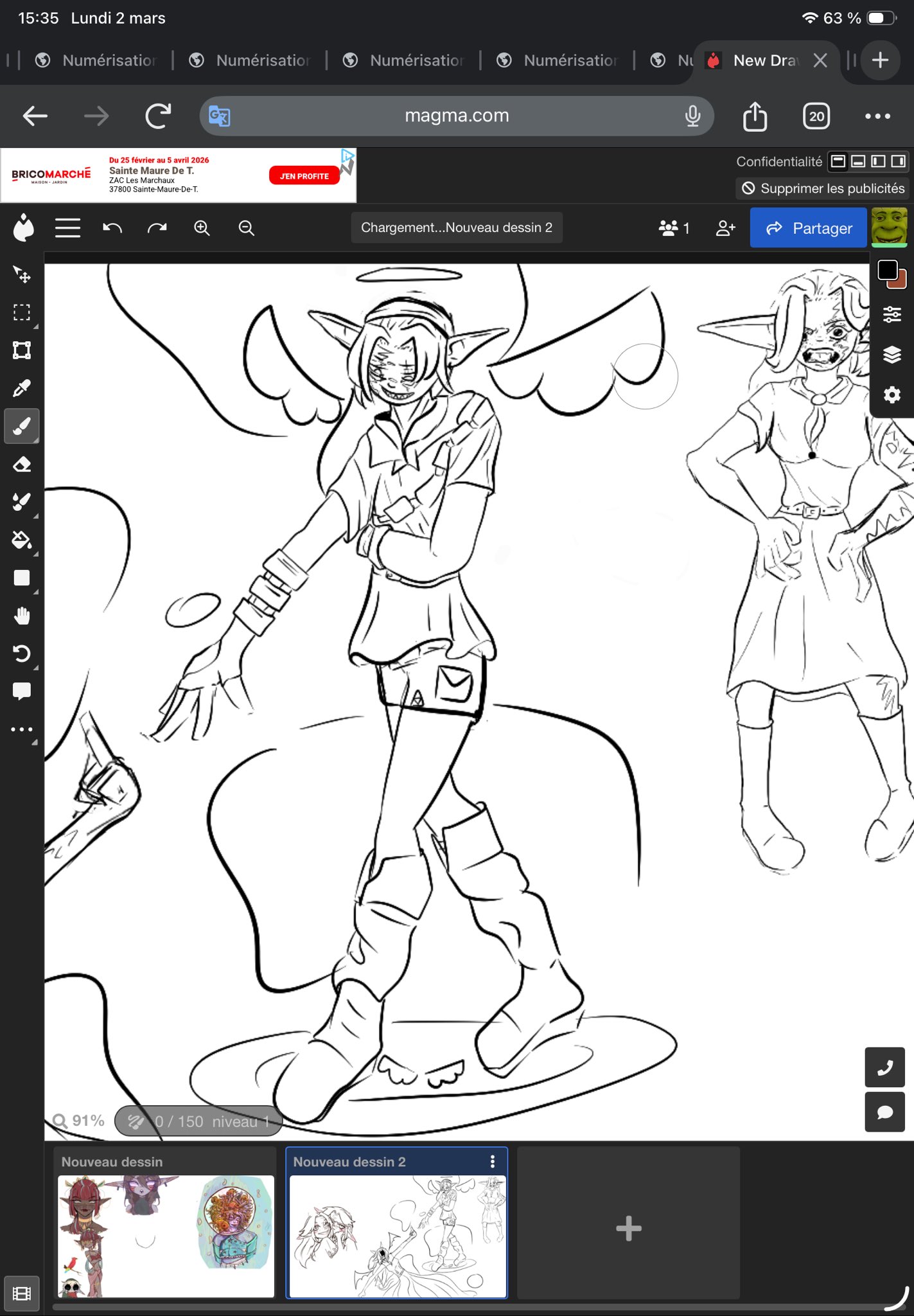Viewport: 914px width, 1316px height.
Task: Expand more tools ellipsis in left toolbar
Action: [x=22, y=729]
